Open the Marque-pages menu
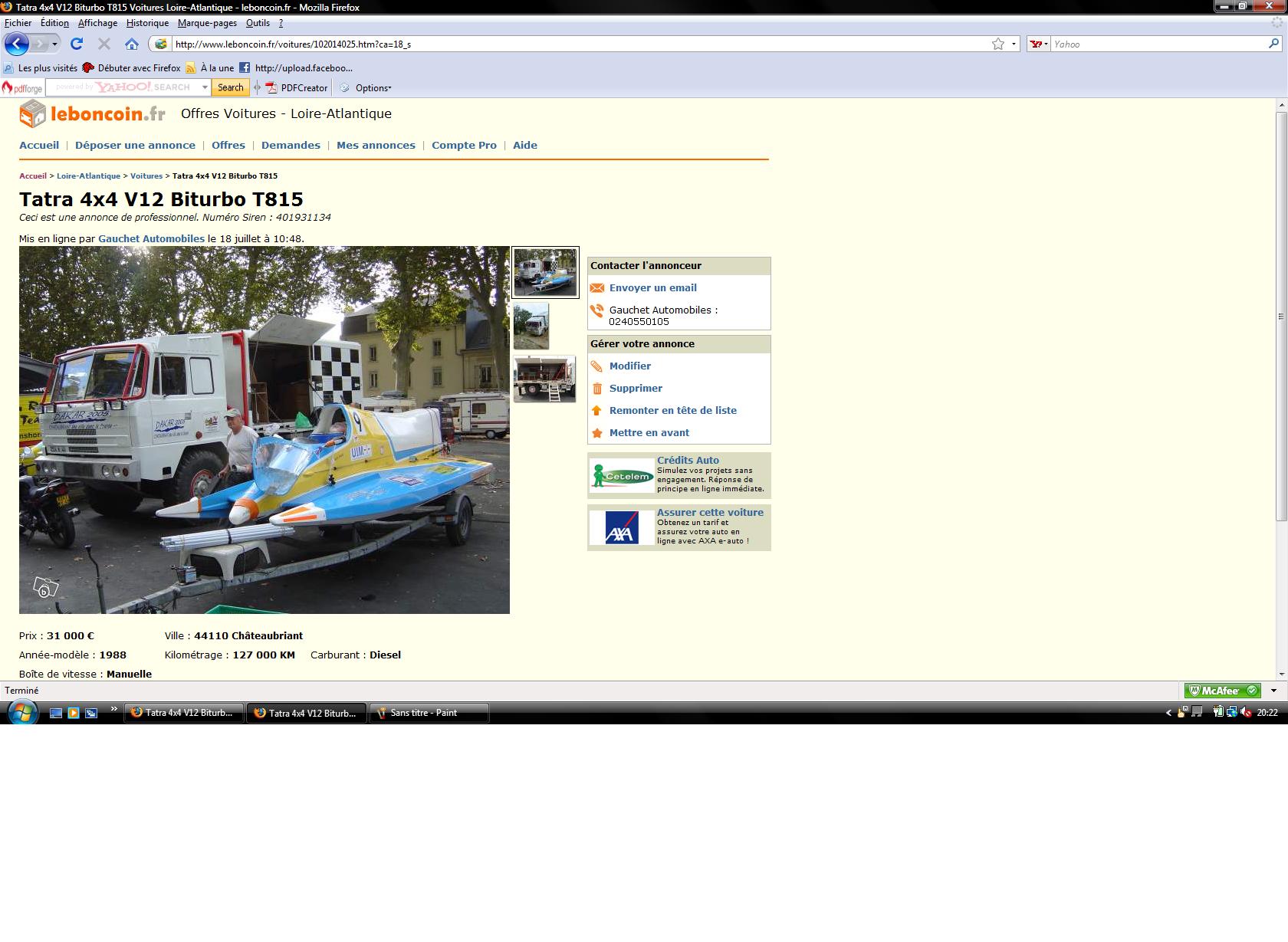The width and height of the screenshot is (1288, 942). click(x=207, y=23)
